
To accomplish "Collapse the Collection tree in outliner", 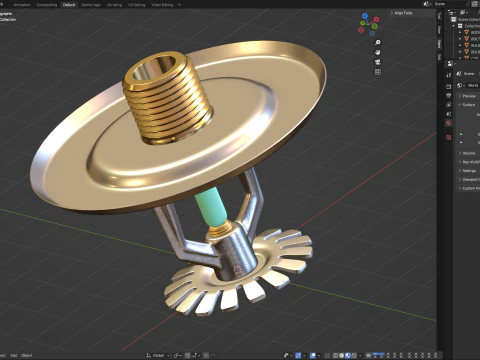I will [x=453, y=26].
